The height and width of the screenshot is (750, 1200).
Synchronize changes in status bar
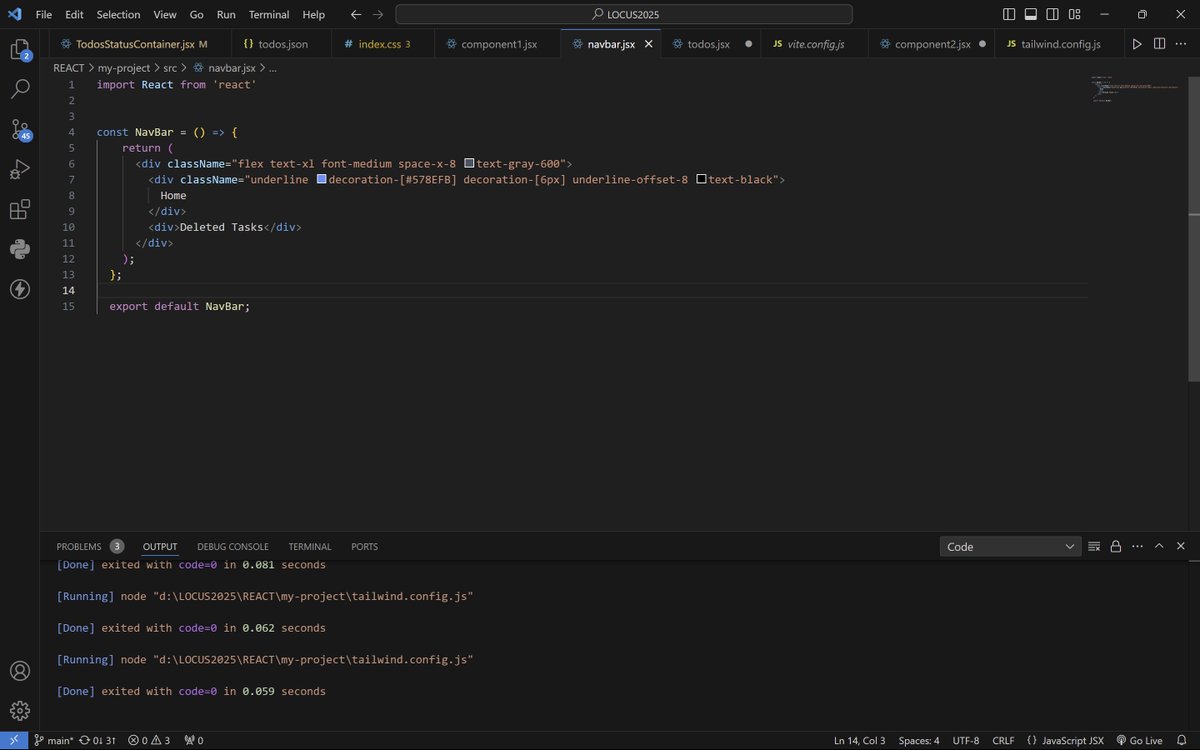click(x=96, y=740)
